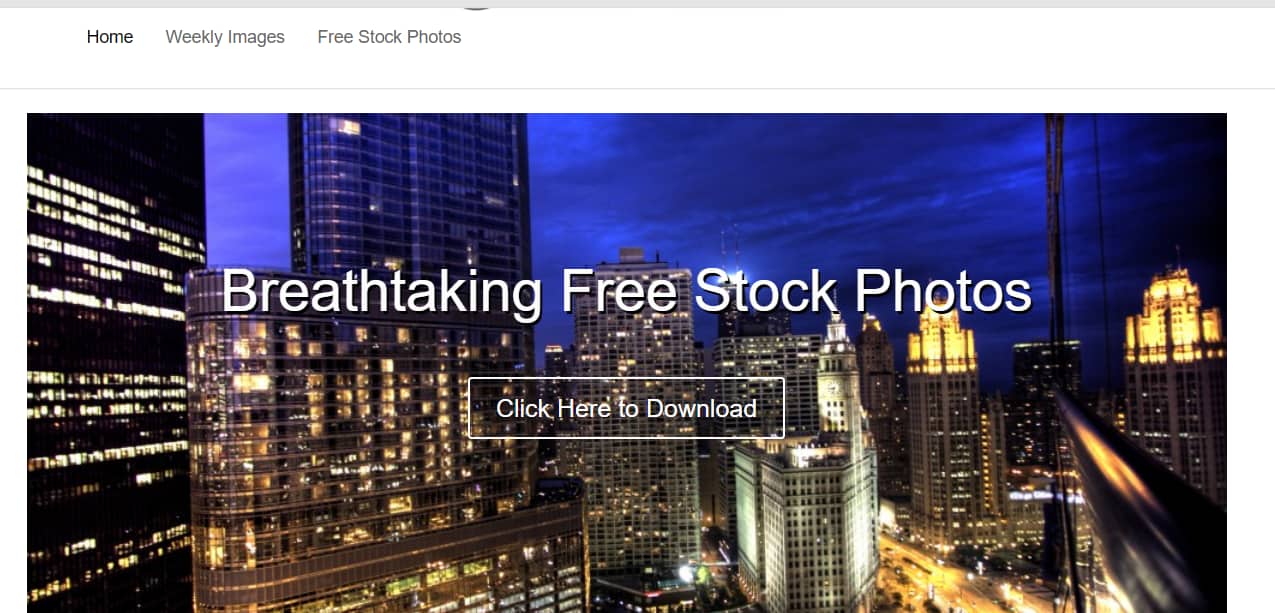
Task: Click the Breathtaking Free Stock Photos headline
Action: pos(626,292)
